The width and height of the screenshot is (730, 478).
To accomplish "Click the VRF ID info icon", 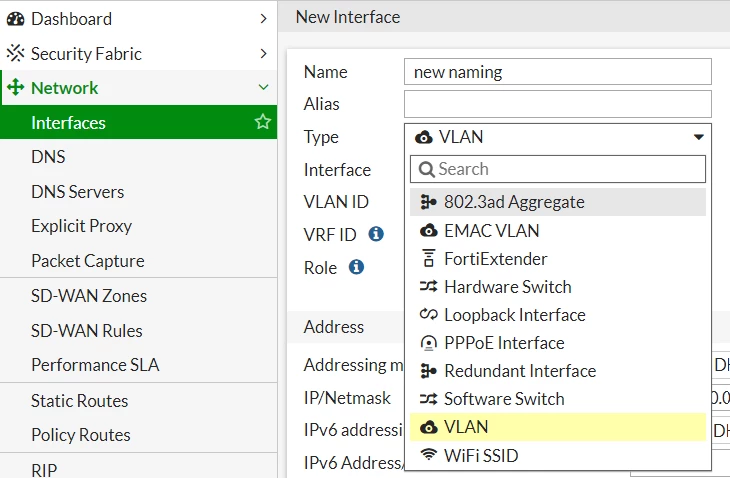I will pyautogui.click(x=376, y=234).
